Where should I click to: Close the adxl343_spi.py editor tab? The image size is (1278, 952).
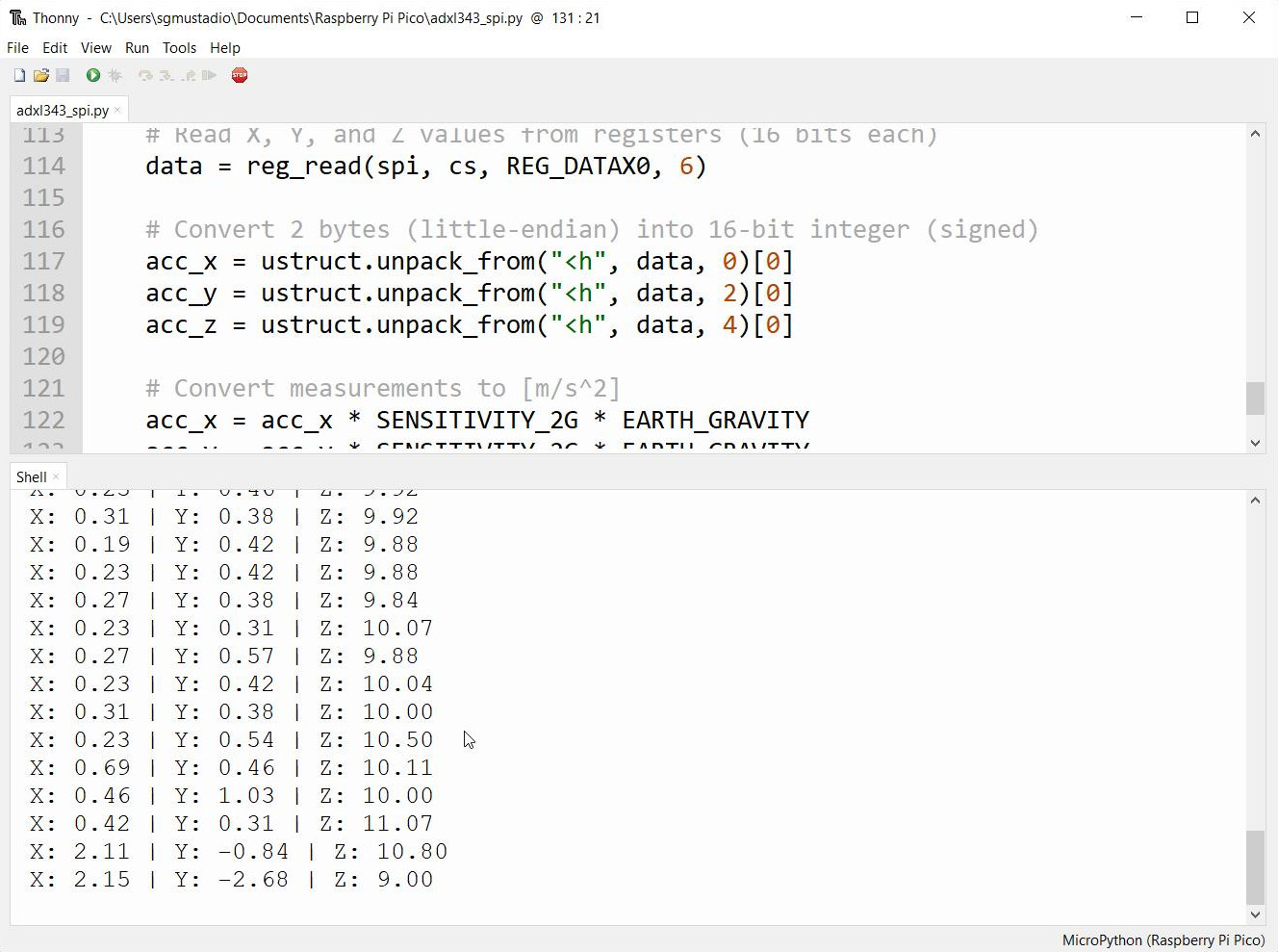click(x=117, y=110)
